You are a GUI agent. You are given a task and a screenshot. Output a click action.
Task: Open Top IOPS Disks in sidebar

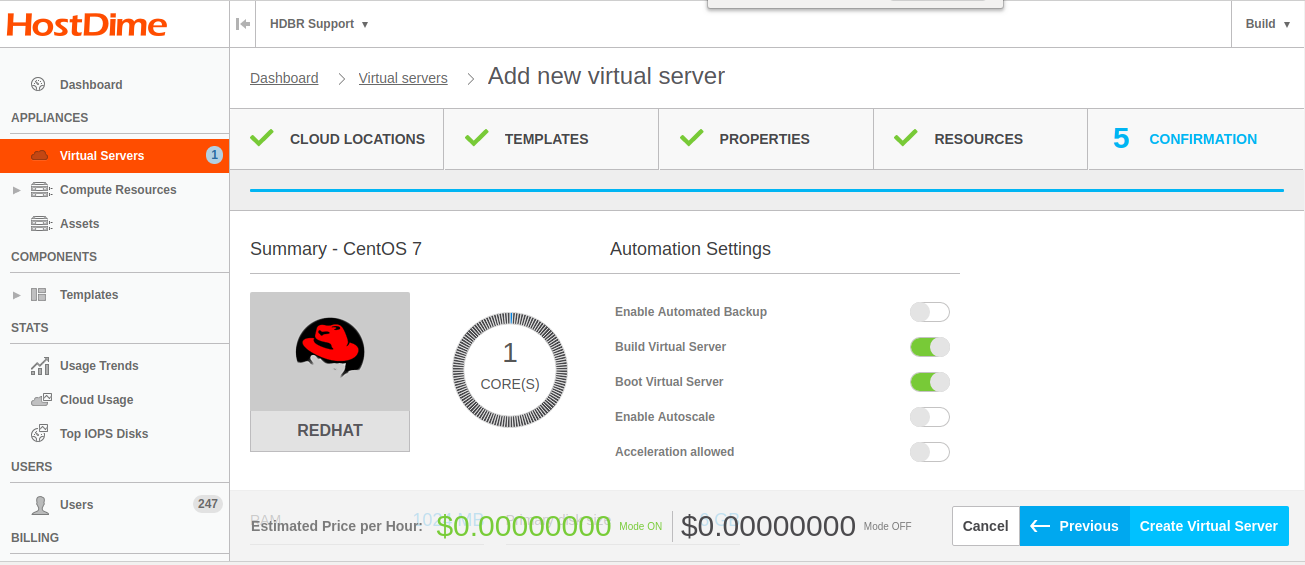(x=104, y=434)
